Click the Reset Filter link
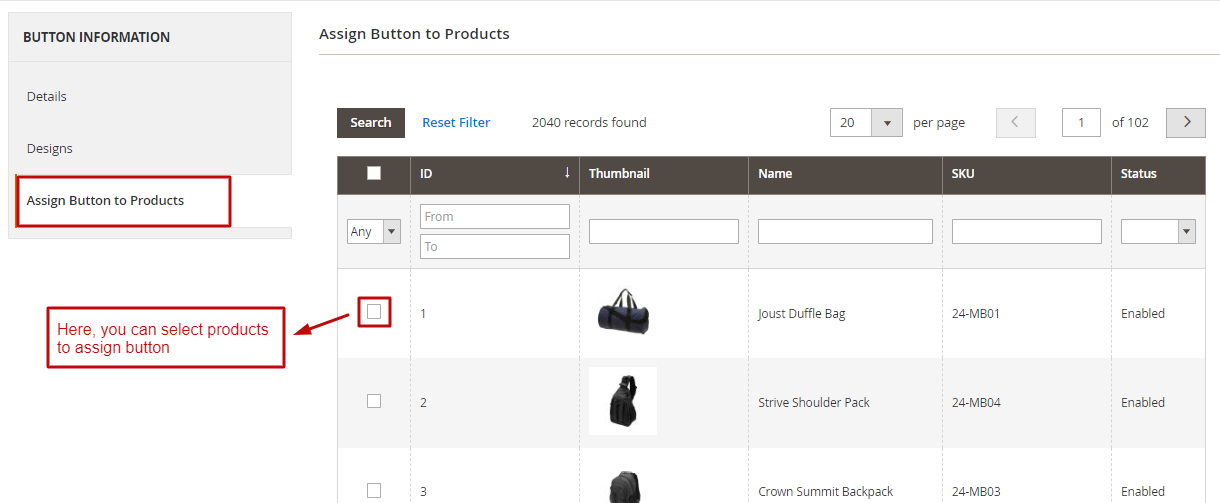Viewport: 1220px width, 503px height. pyautogui.click(x=456, y=122)
